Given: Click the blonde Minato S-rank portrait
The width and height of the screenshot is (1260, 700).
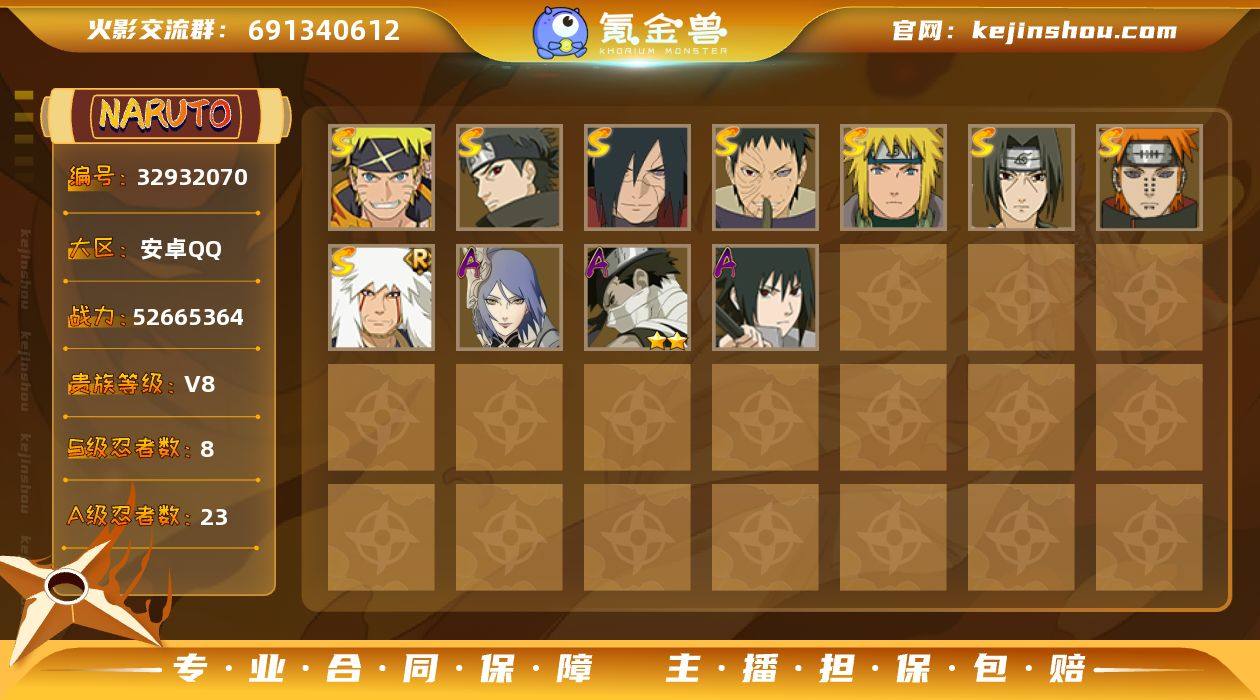Looking at the screenshot, I should [893, 177].
